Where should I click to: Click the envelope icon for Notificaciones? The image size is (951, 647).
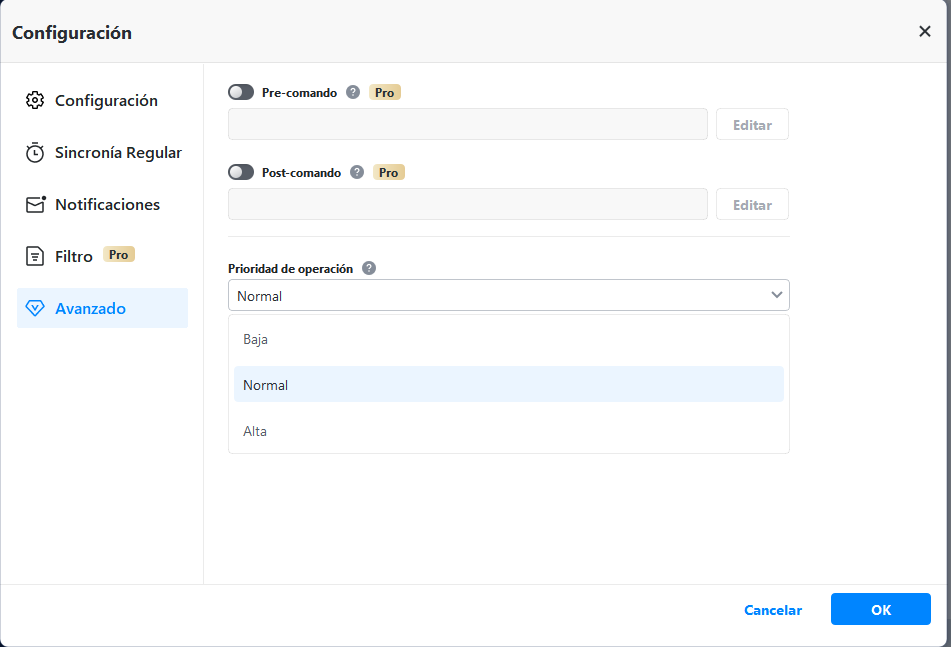point(36,204)
